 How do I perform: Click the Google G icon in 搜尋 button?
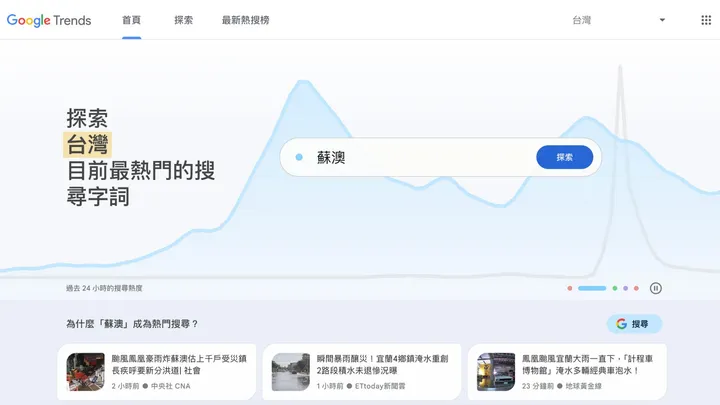tap(621, 324)
